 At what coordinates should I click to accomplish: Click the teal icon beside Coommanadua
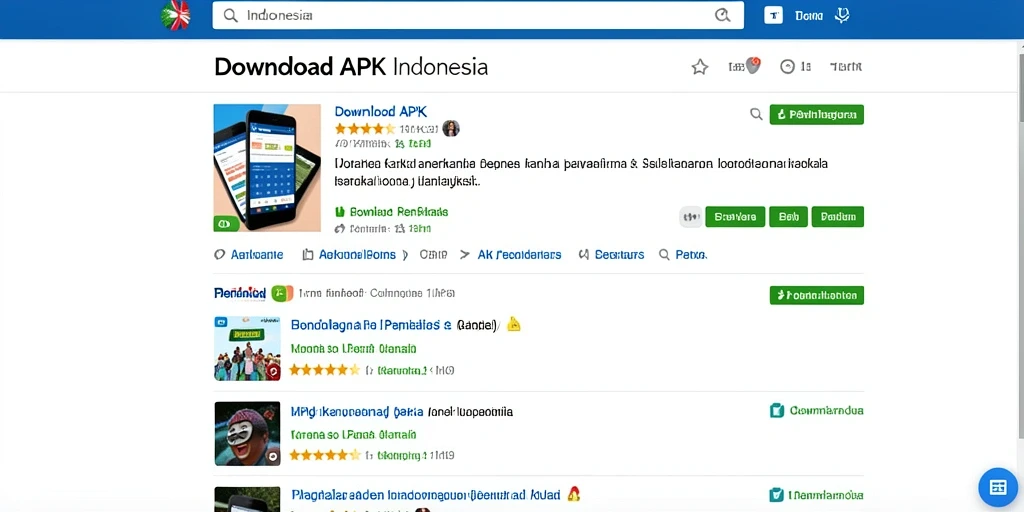776,410
